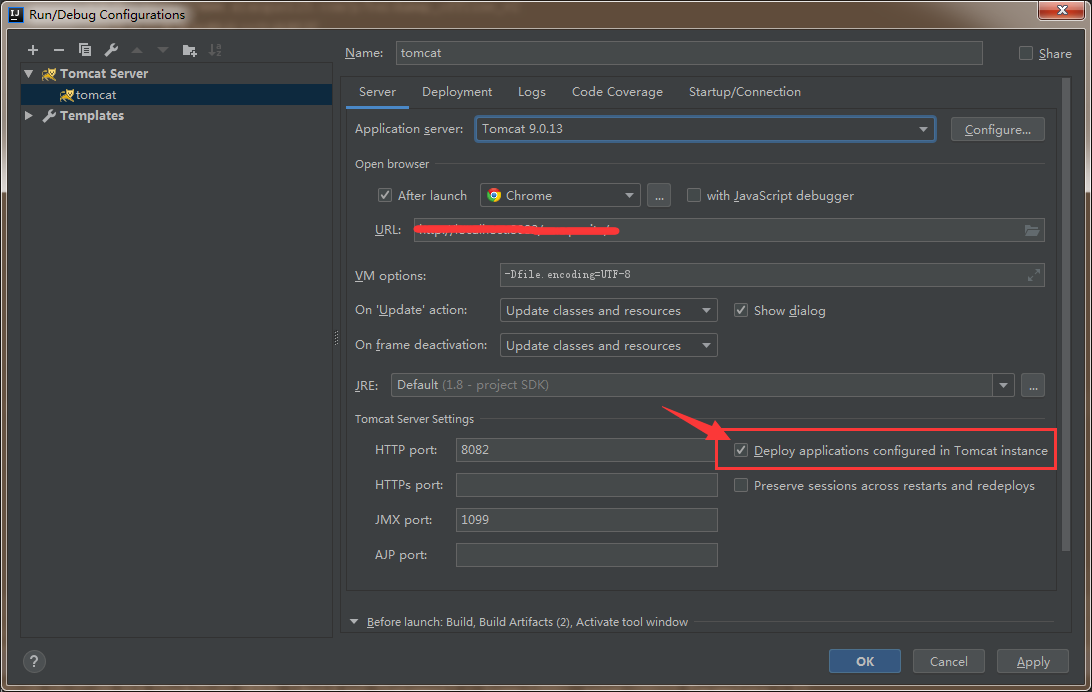Click the Apply button
The image size is (1092, 692).
[x=1033, y=661]
